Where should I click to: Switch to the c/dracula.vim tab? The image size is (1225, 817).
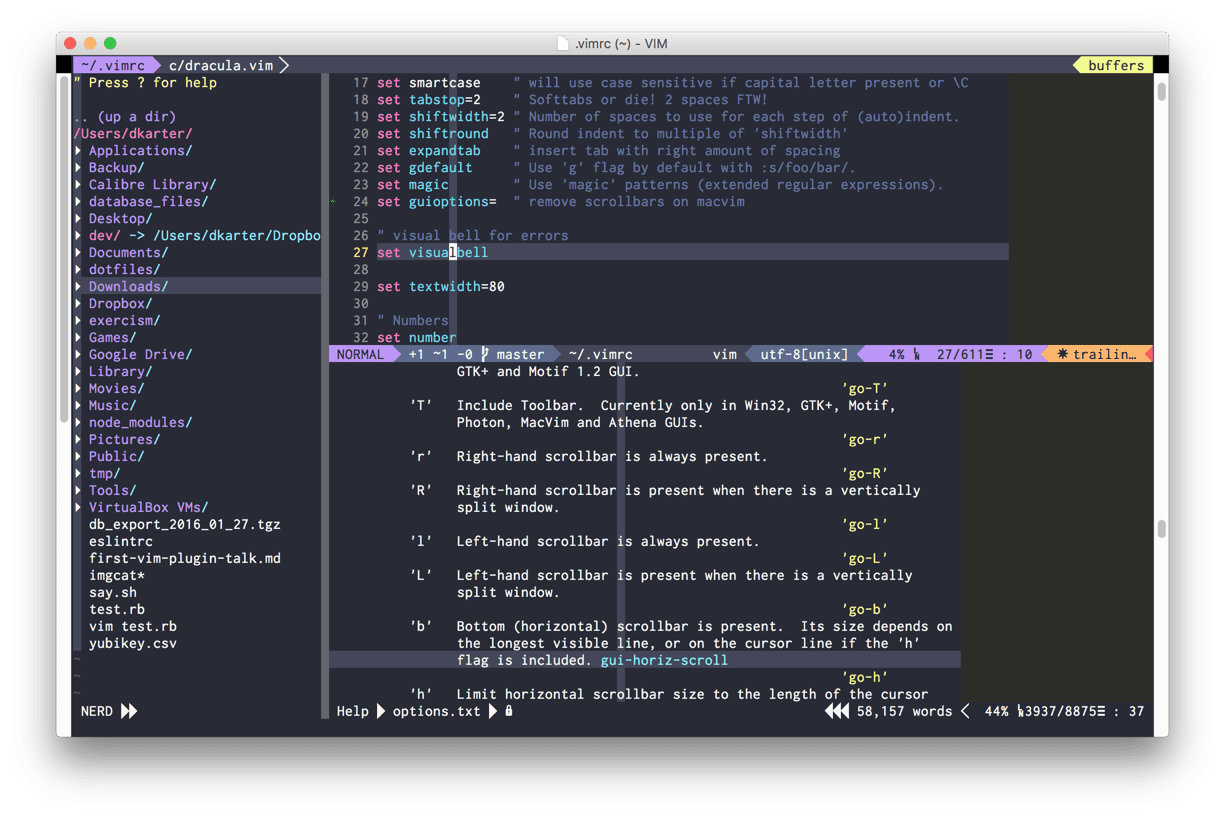pos(221,65)
